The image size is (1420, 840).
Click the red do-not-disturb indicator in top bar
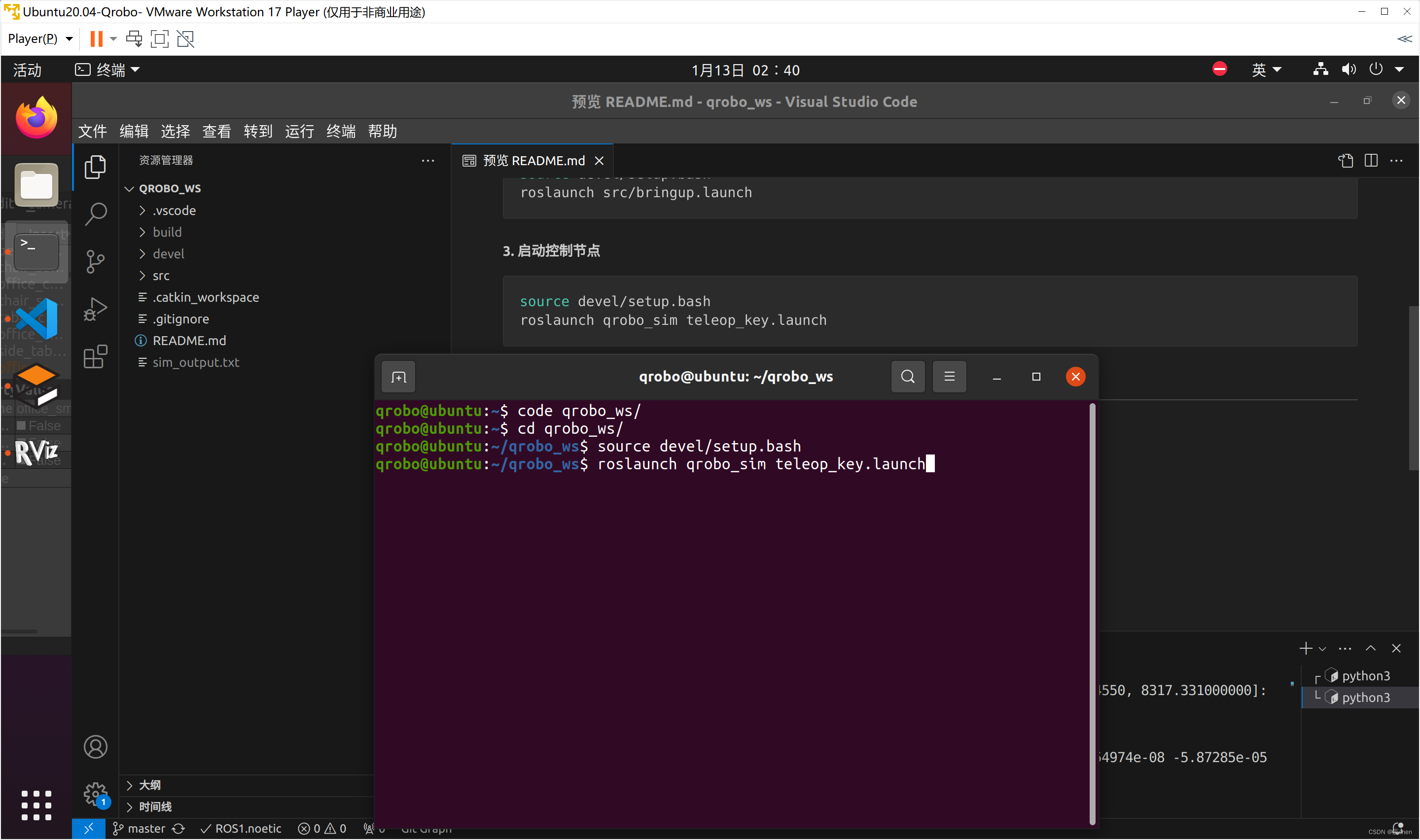(x=1220, y=69)
